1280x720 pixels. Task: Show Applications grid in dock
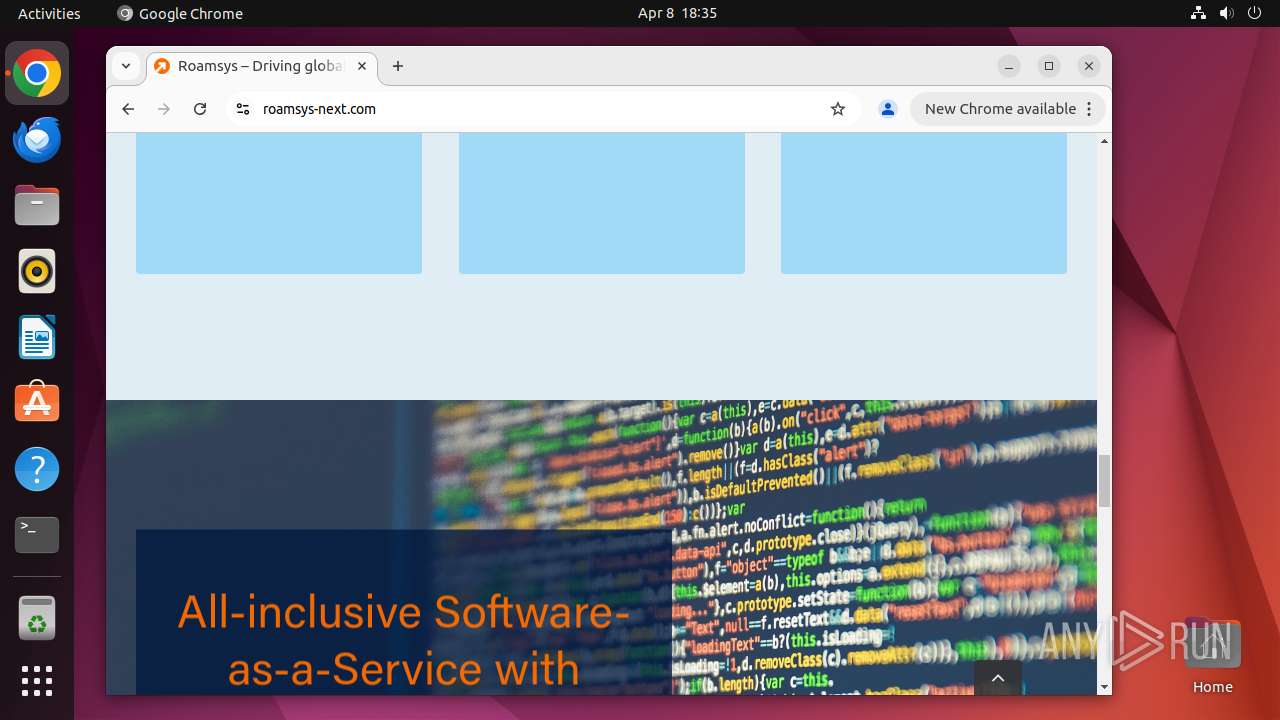[x=37, y=681]
